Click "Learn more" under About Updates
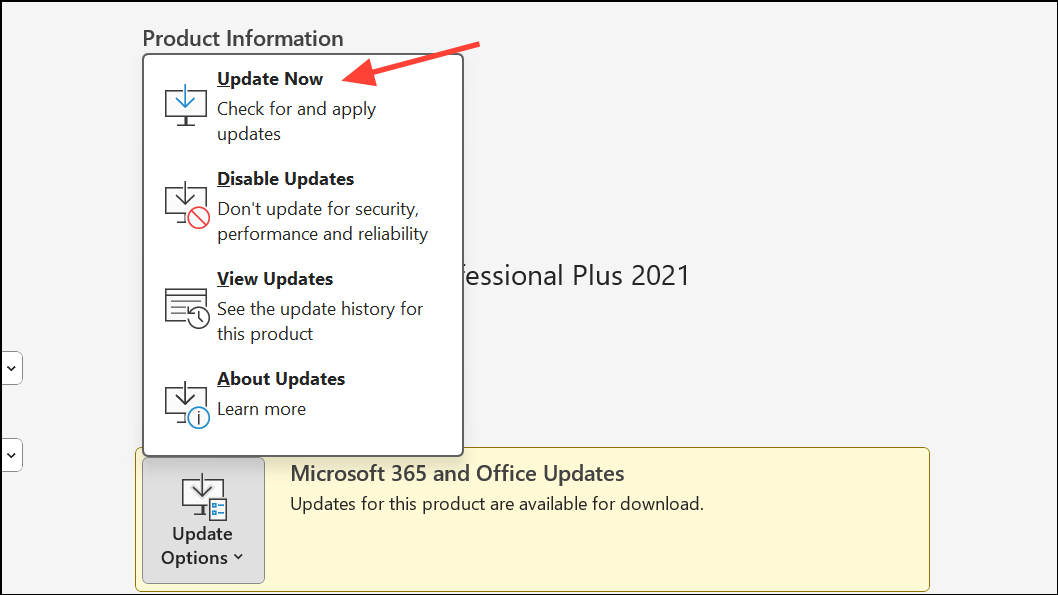This screenshot has width=1058, height=595. [x=261, y=409]
